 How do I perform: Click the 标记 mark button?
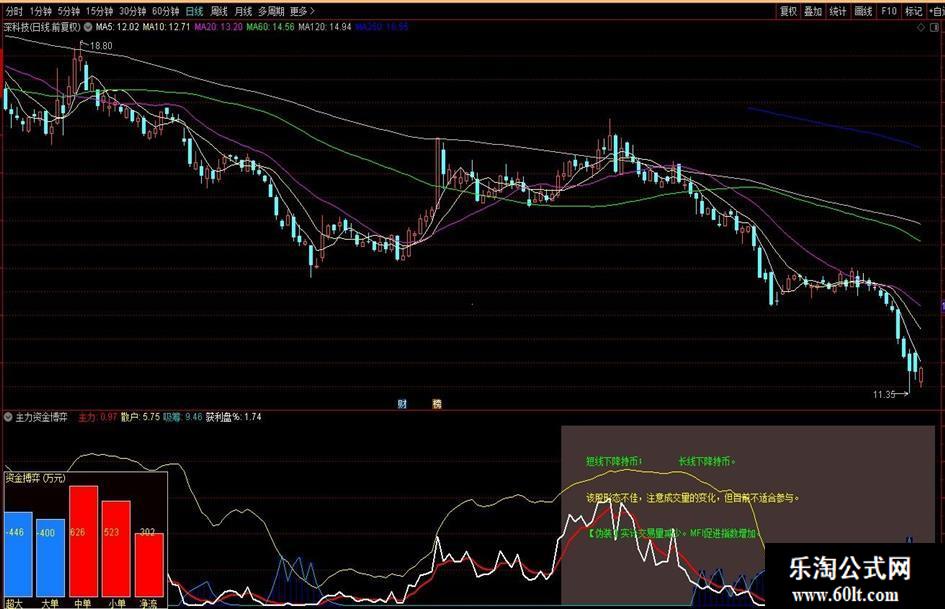pos(913,11)
